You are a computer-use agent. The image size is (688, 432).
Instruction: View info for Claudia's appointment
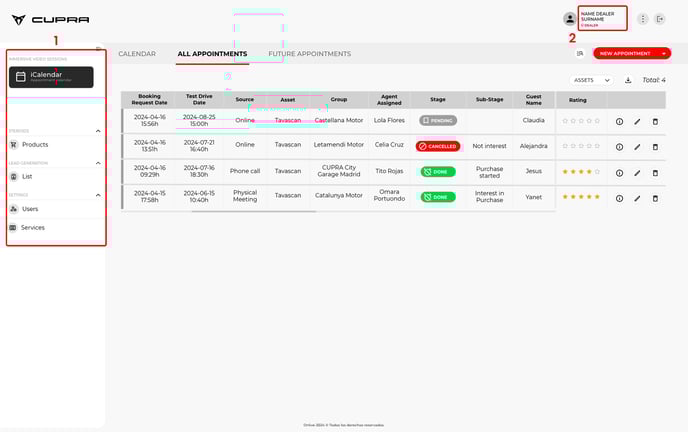click(619, 121)
